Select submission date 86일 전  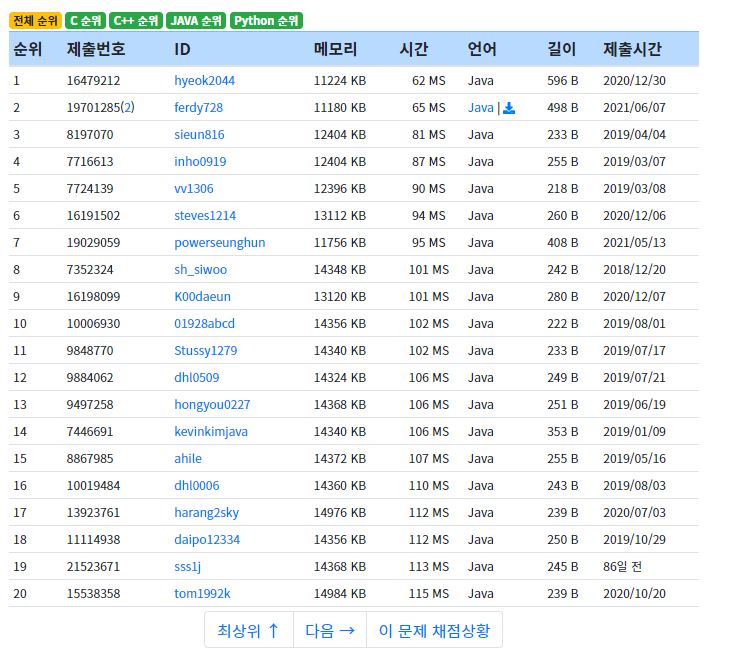[623, 566]
